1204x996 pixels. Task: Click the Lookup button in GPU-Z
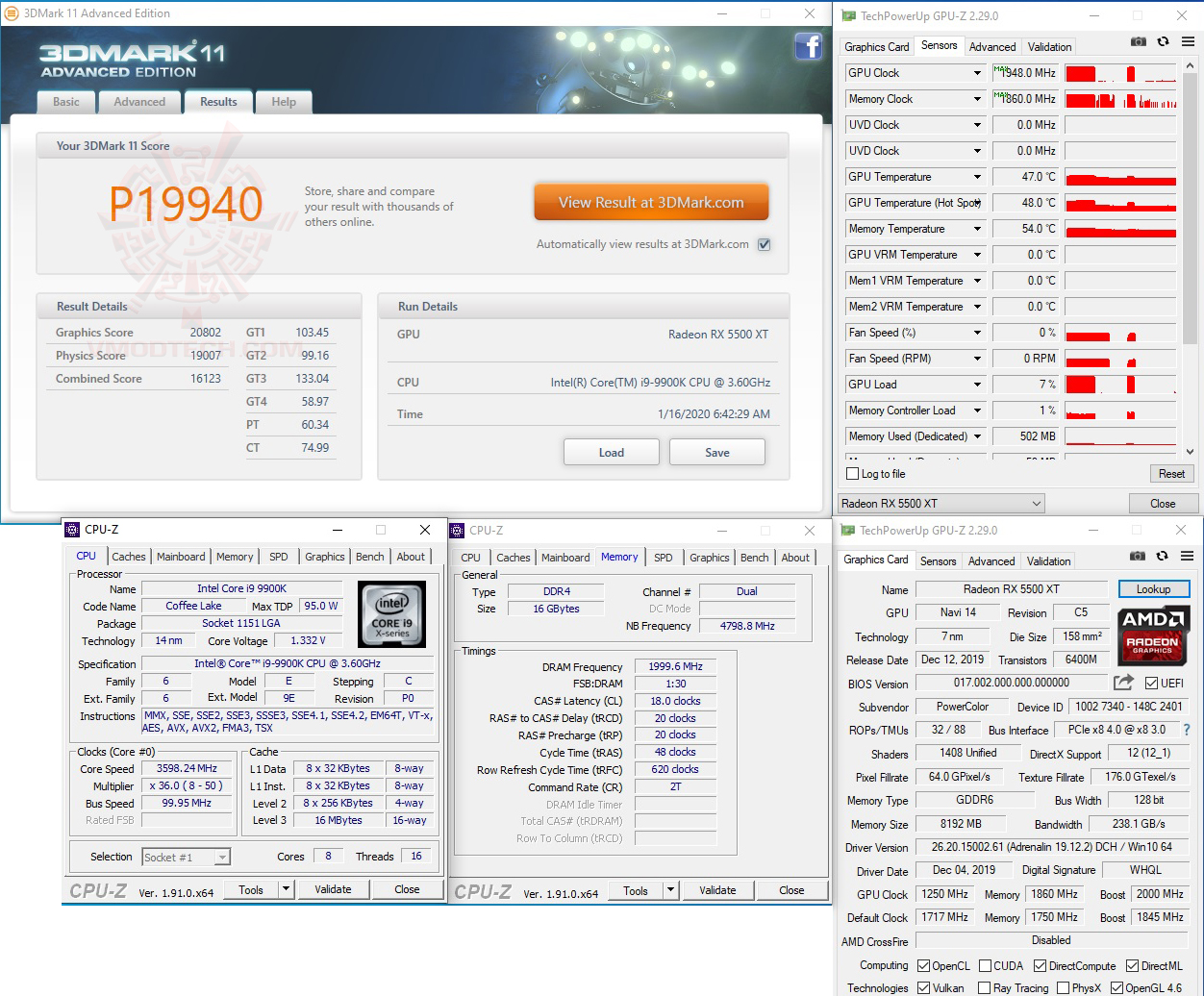click(1154, 589)
